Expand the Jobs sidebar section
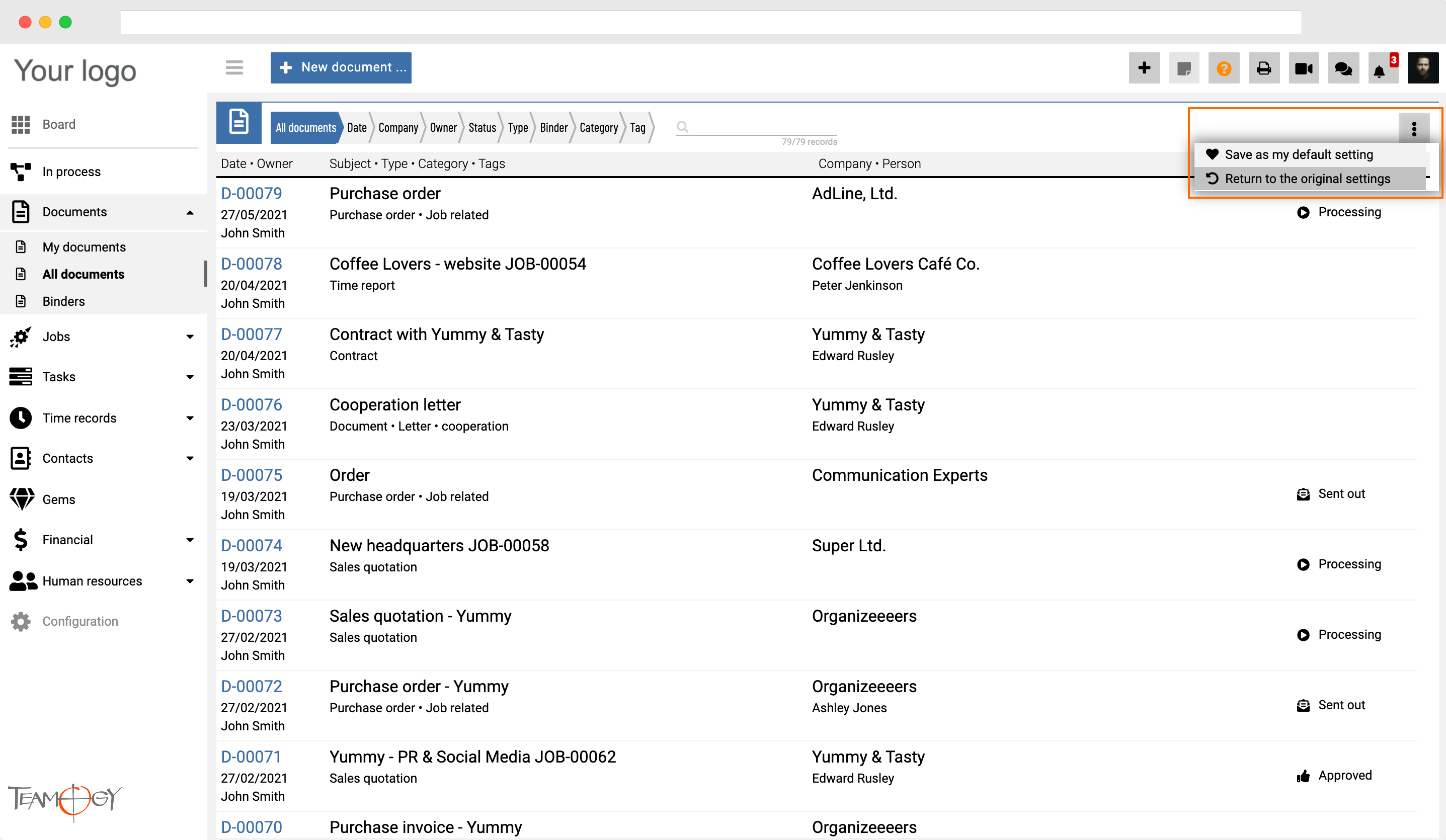Screen dimensions: 1446x840 pos(190,337)
